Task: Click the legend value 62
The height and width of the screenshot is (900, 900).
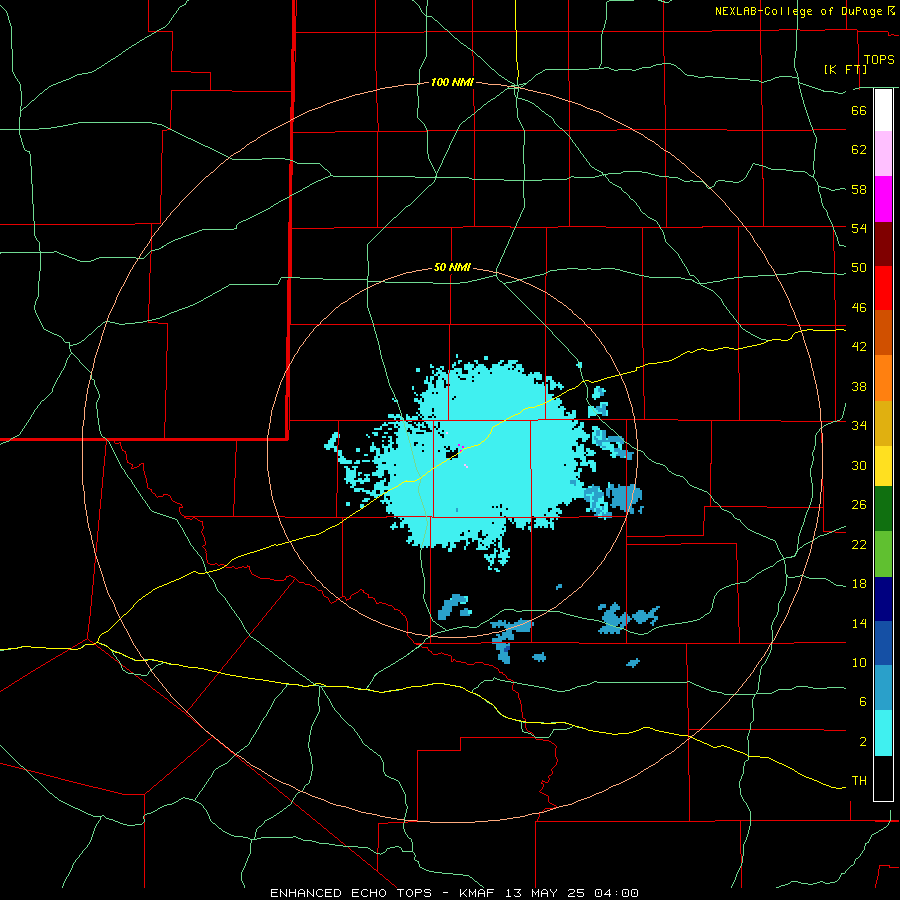Action: point(859,150)
